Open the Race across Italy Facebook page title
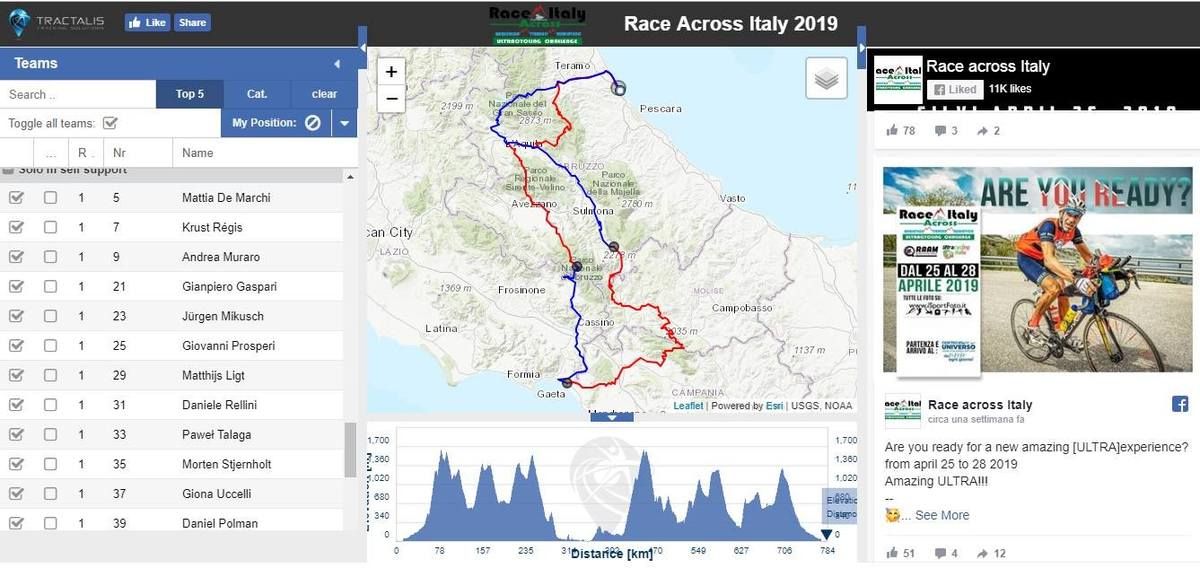Image resolution: width=1200 pixels, height=568 pixels. tap(988, 67)
